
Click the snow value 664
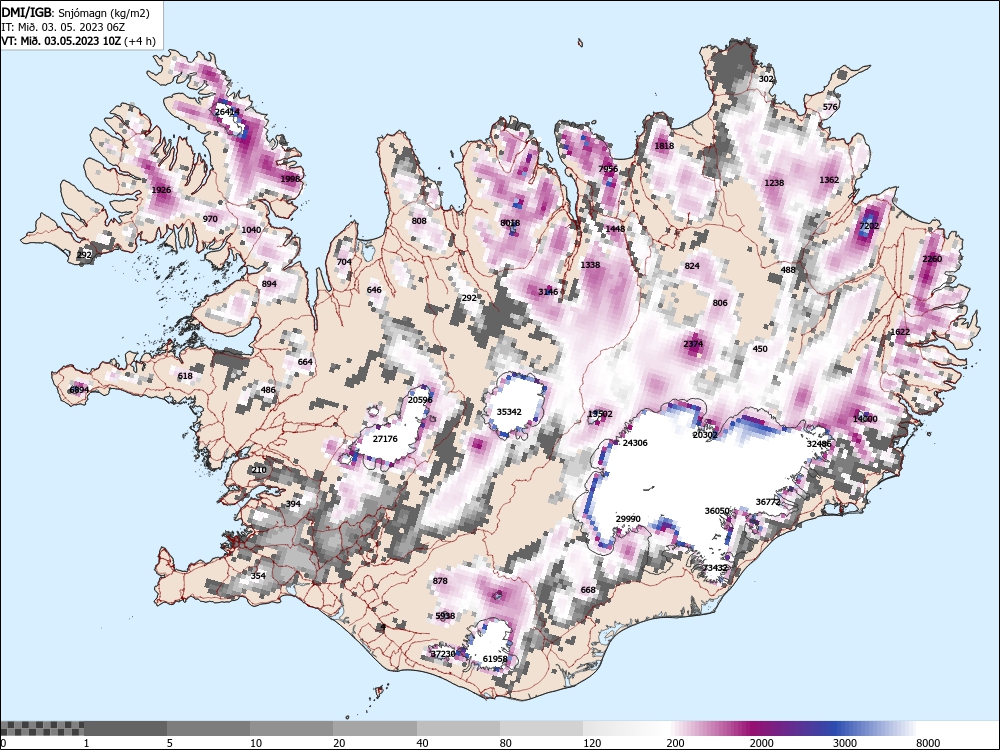(x=305, y=362)
